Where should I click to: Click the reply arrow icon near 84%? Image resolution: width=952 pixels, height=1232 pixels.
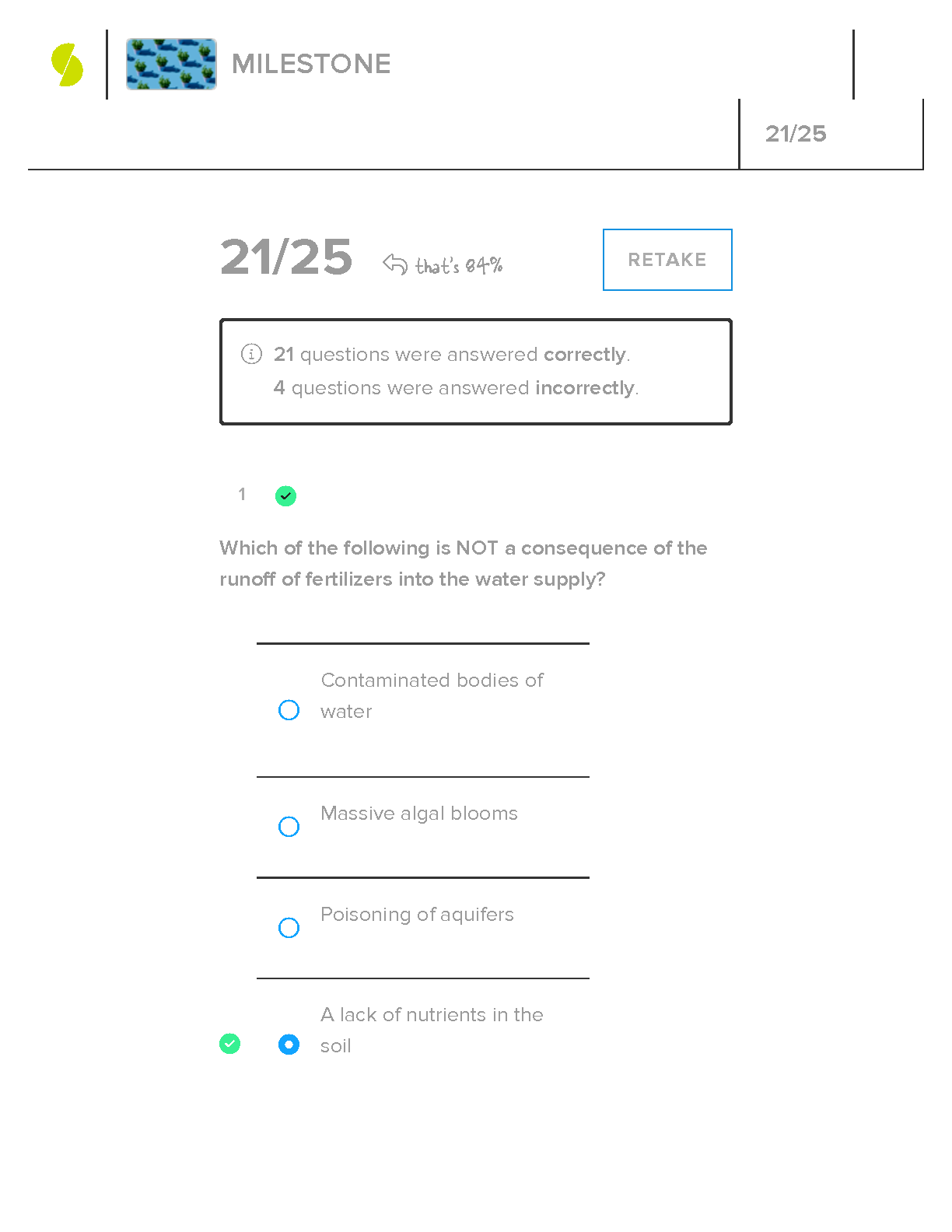[x=395, y=264]
